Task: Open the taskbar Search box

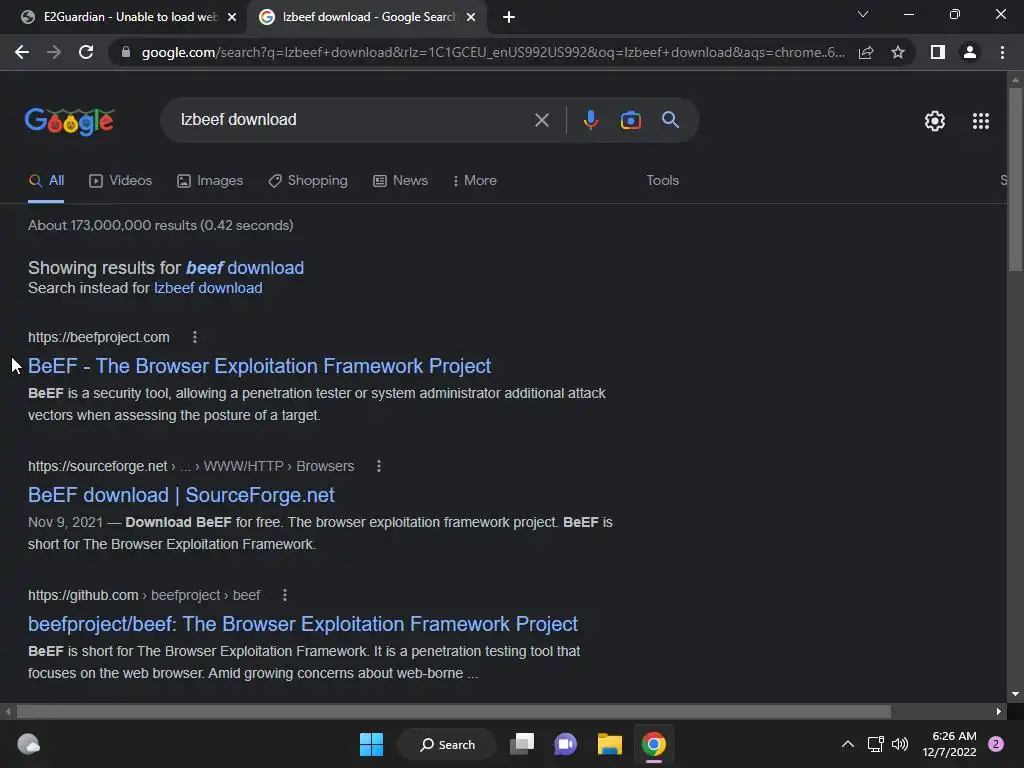Action: (447, 744)
